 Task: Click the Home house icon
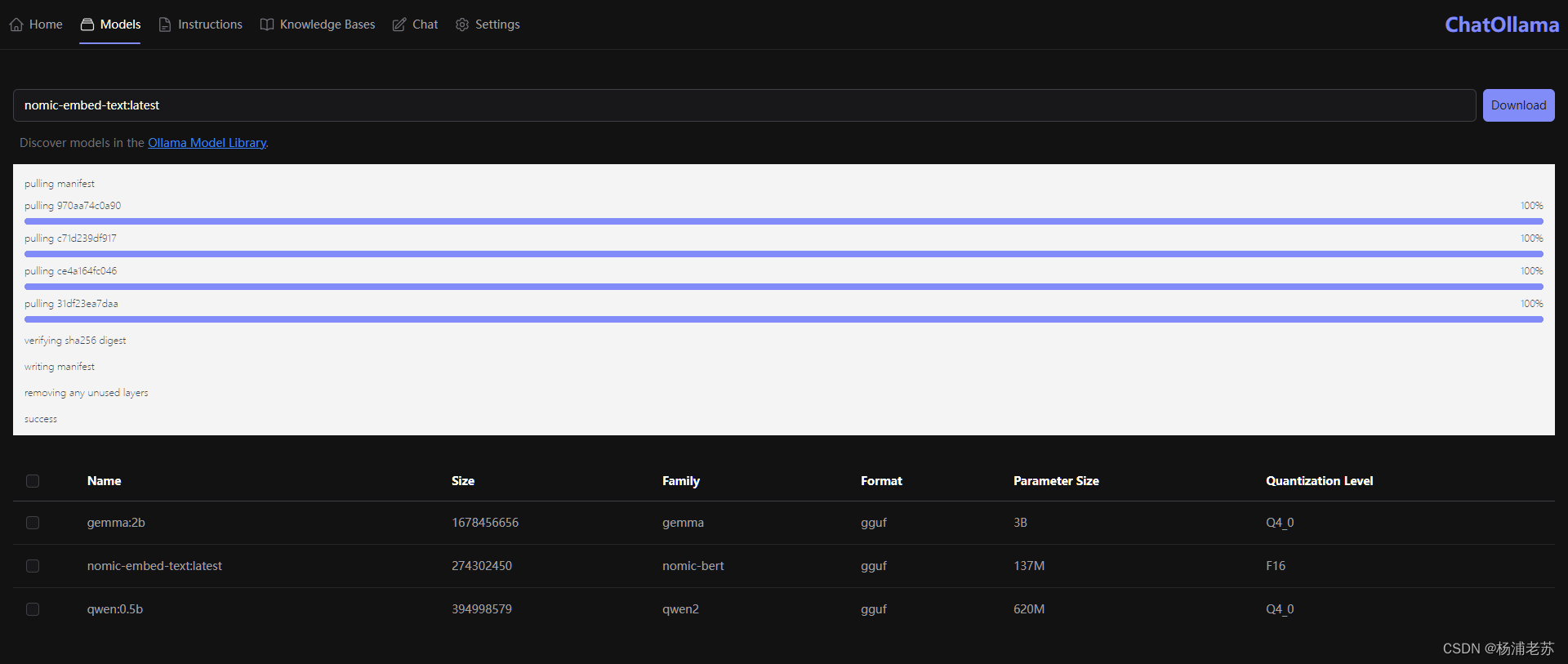pyautogui.click(x=16, y=25)
